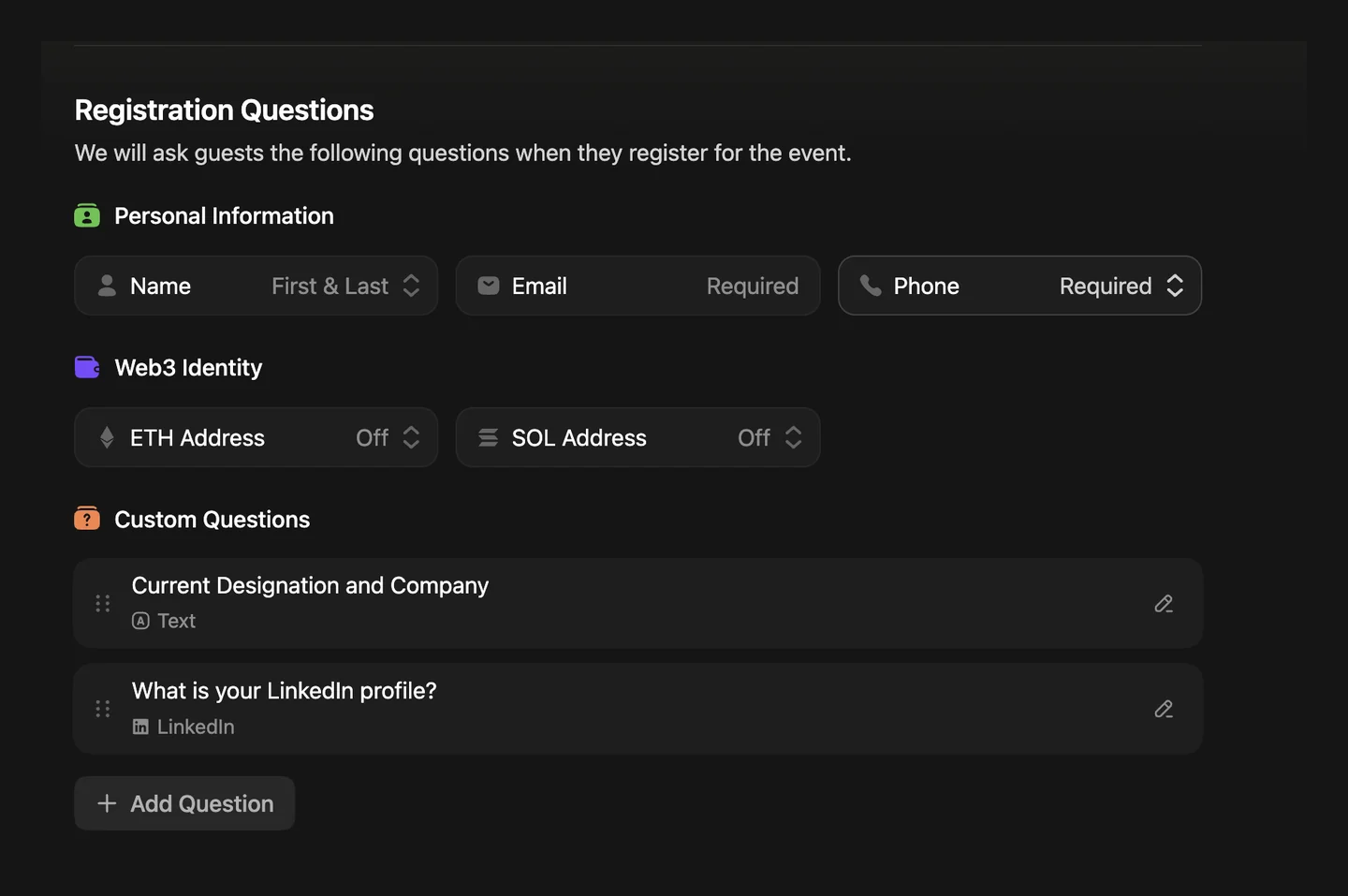Grab drag handle of Current Designation question
Viewport: 1348px width, 896px height.
(103, 604)
